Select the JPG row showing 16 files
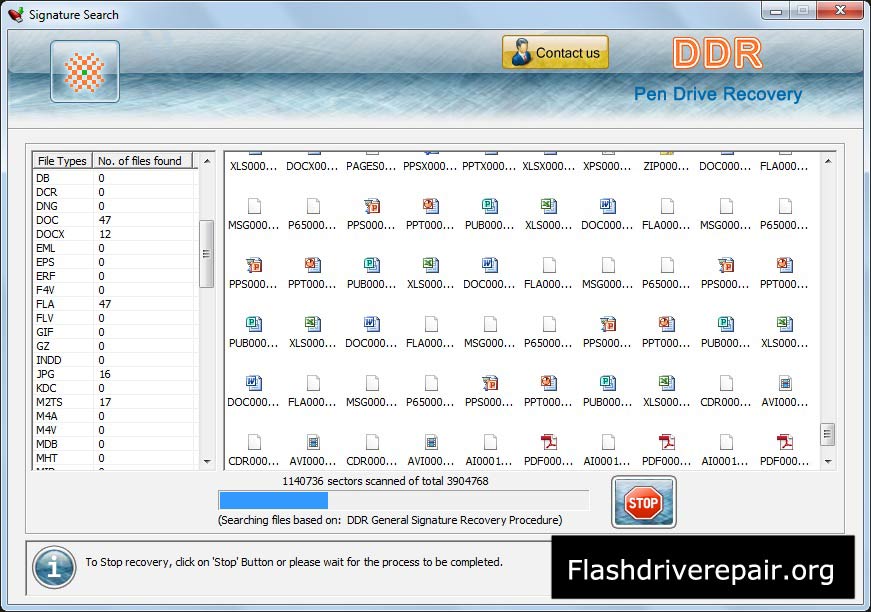Image resolution: width=871 pixels, height=612 pixels. click(115, 374)
